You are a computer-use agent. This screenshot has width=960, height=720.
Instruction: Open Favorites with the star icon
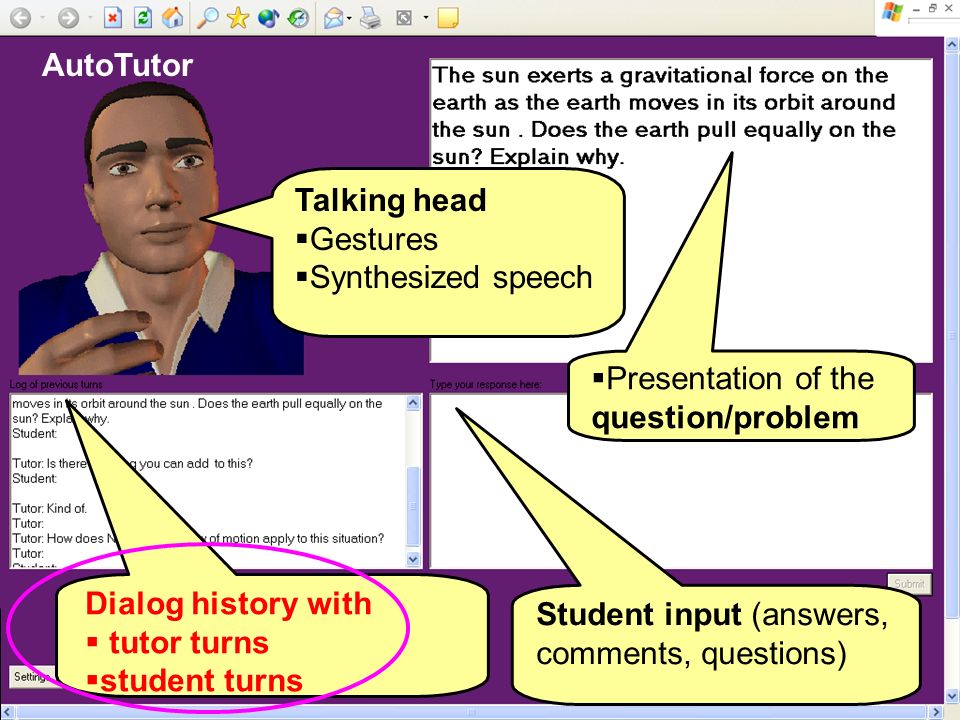[x=238, y=18]
